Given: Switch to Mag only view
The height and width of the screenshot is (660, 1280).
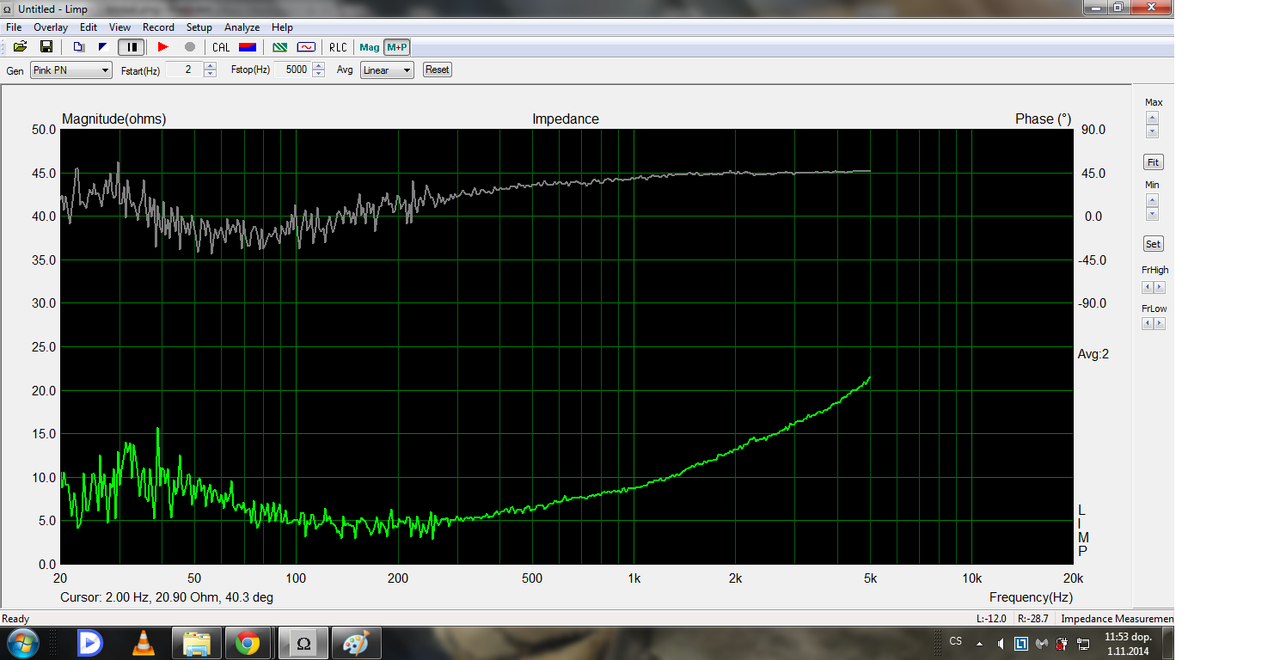Looking at the screenshot, I should coord(370,47).
